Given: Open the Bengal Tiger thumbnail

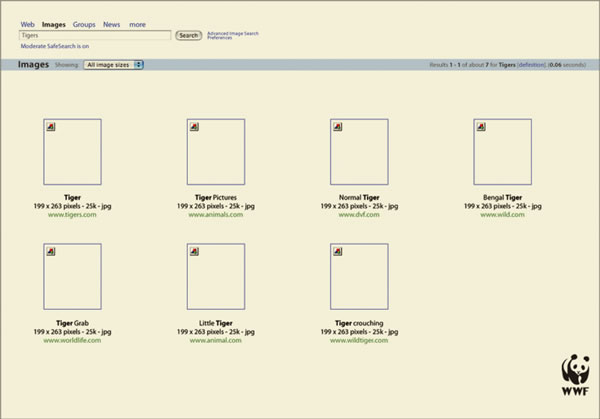Looking at the screenshot, I should click(x=502, y=152).
